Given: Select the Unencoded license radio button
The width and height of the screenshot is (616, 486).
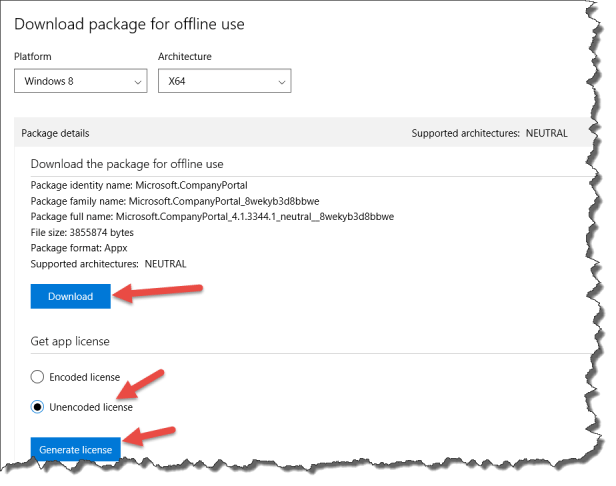Looking at the screenshot, I should point(38,407).
